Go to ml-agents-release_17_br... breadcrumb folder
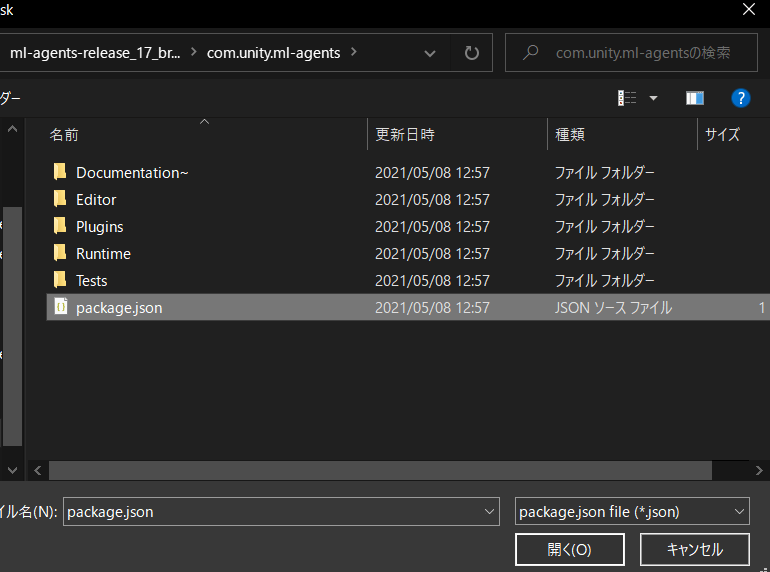The height and width of the screenshot is (572, 770). [95, 53]
